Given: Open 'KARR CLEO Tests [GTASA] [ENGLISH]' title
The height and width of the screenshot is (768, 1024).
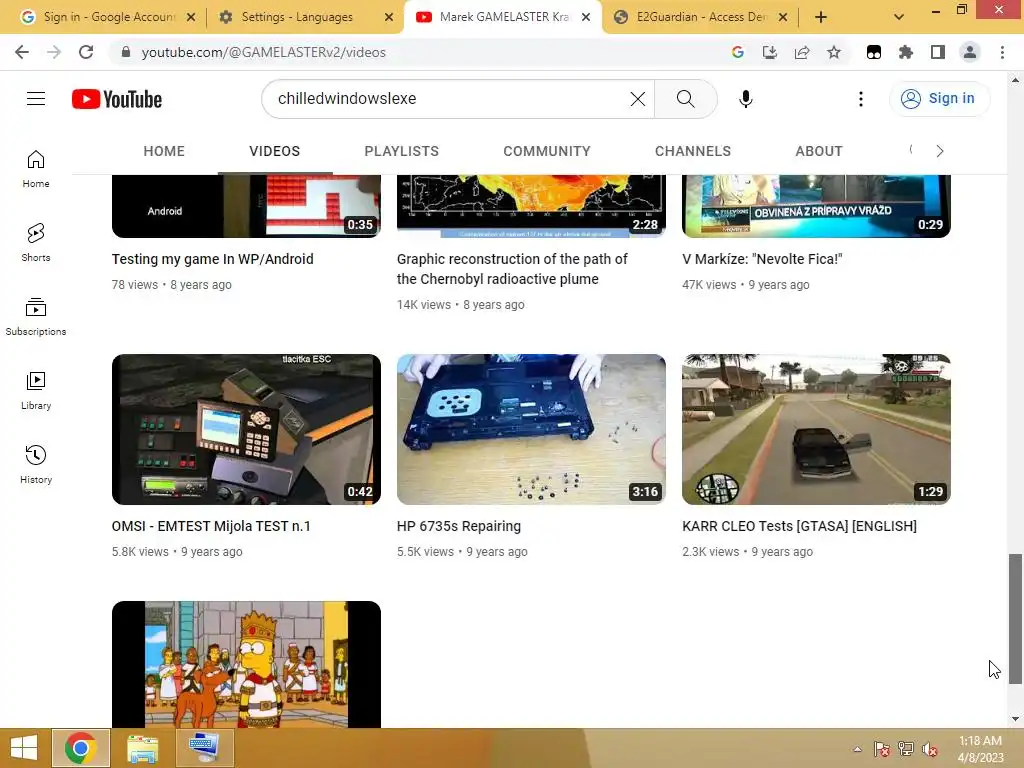Looking at the screenshot, I should coord(799,526).
